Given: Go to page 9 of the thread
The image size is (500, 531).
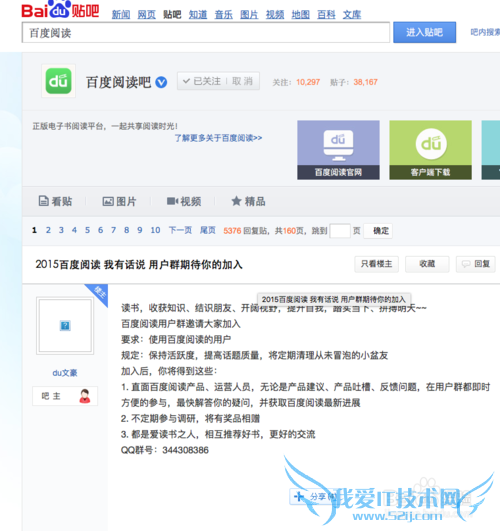Looking at the screenshot, I should click(x=140, y=230).
